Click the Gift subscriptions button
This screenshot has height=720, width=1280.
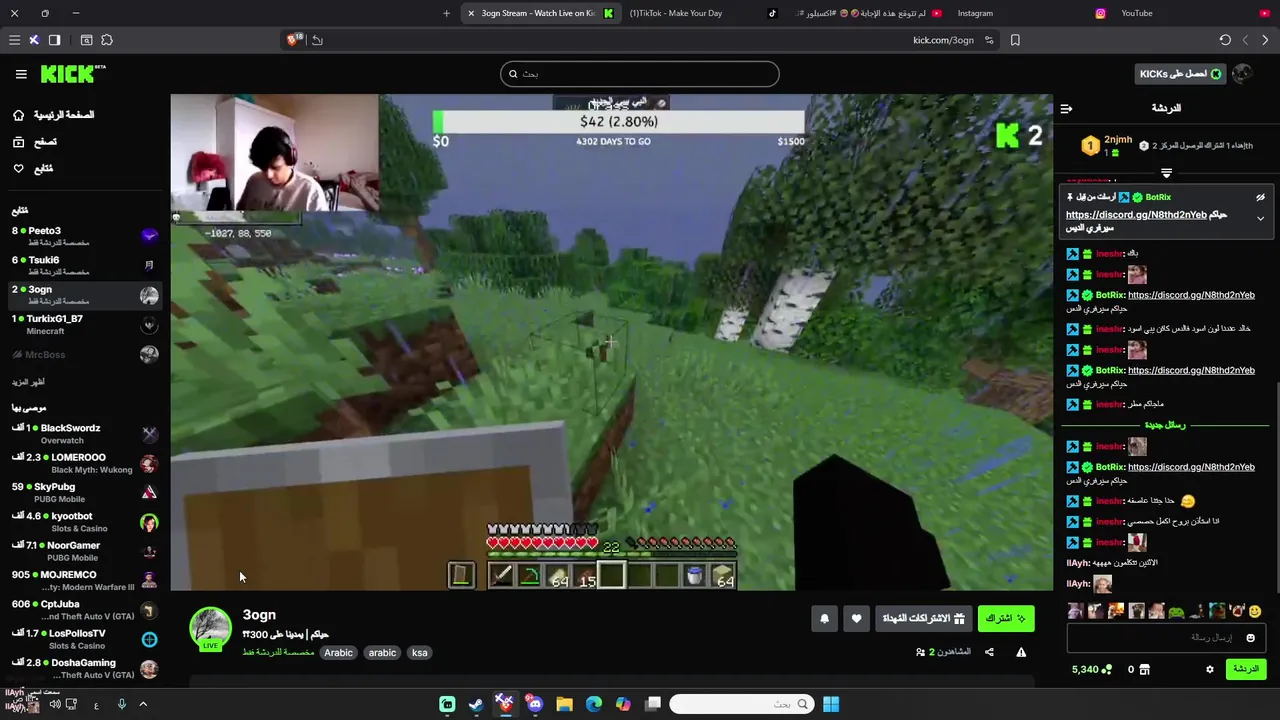[923, 619]
